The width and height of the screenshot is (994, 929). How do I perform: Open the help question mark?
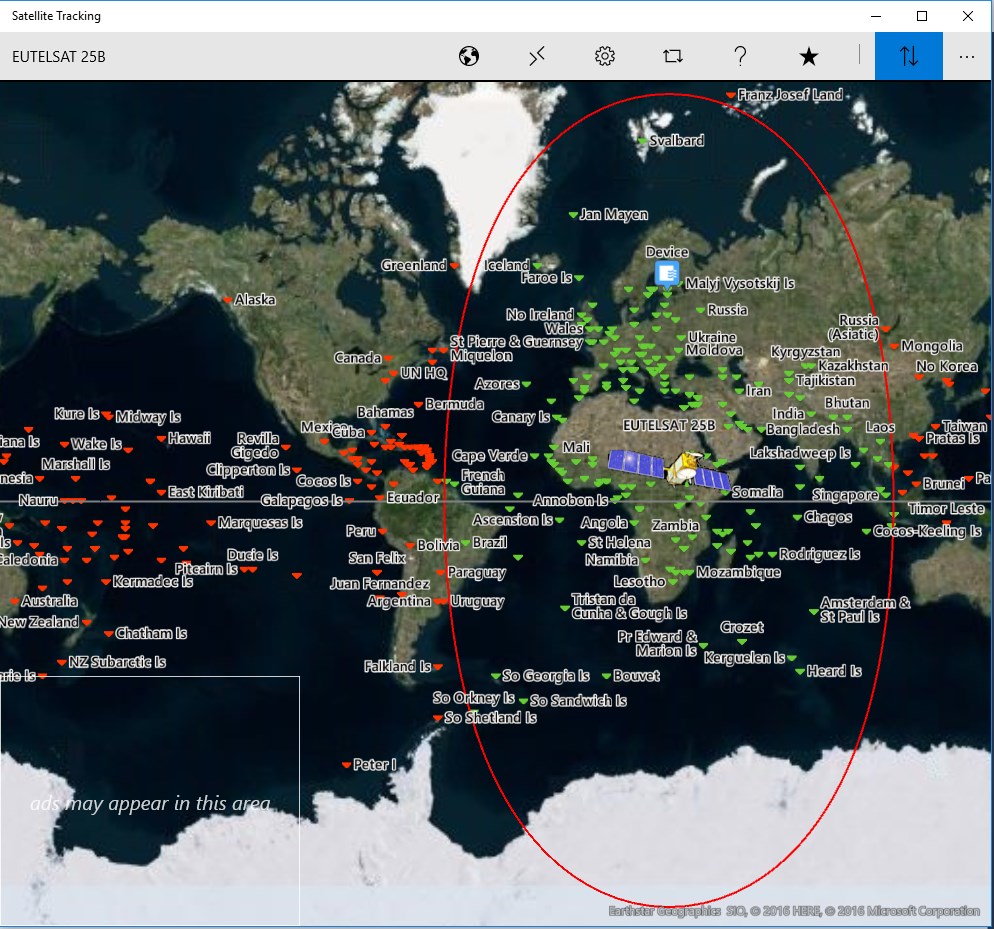740,57
